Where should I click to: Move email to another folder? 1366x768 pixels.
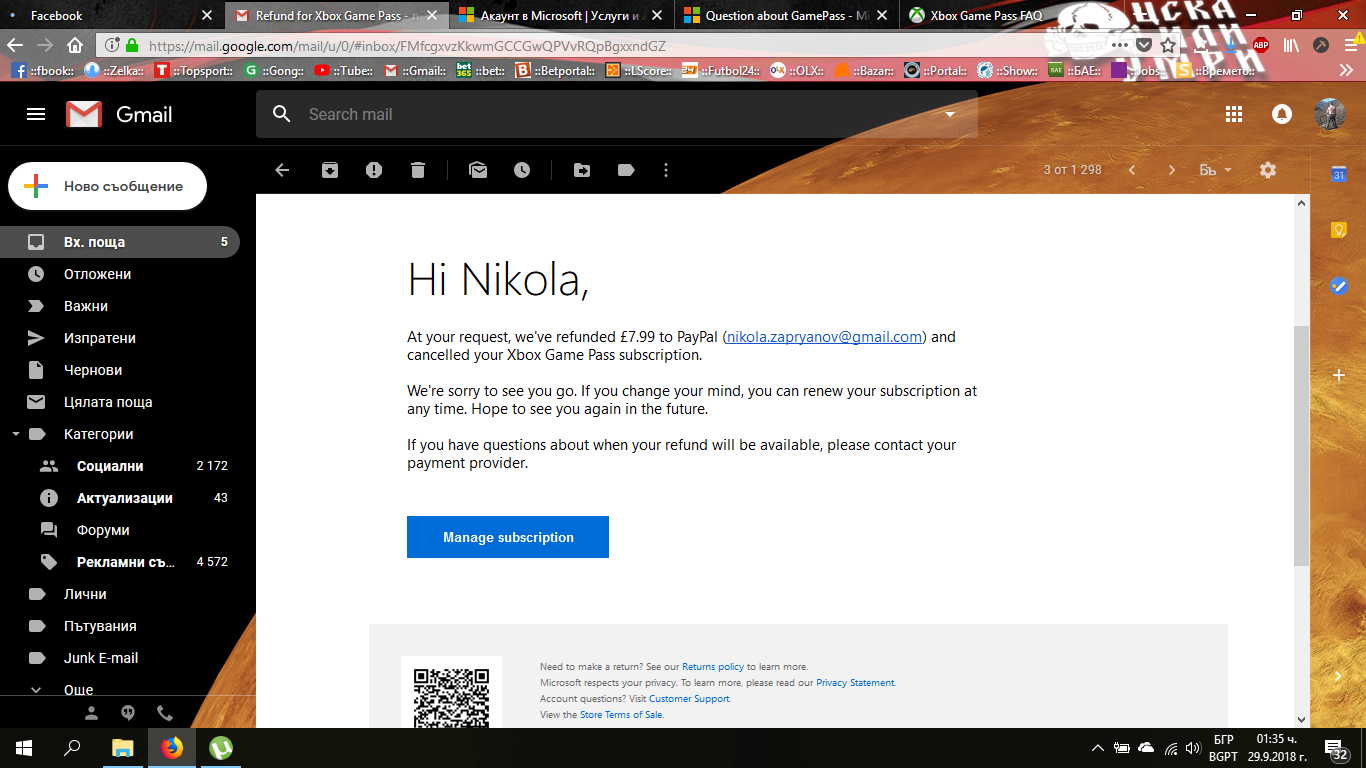pyautogui.click(x=582, y=170)
